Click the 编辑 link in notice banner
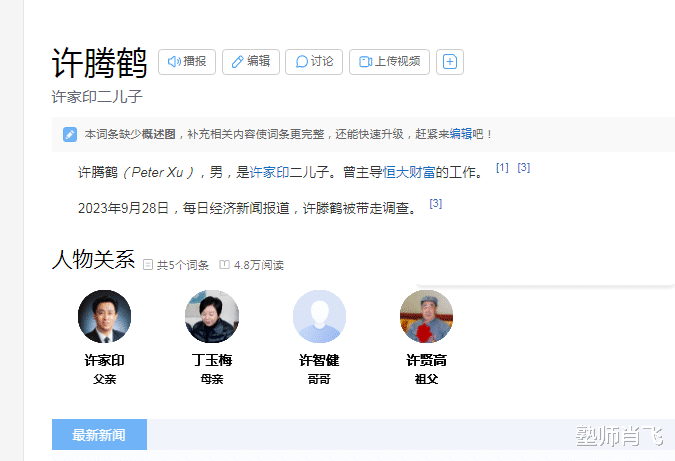675x461 pixels. (x=461, y=134)
